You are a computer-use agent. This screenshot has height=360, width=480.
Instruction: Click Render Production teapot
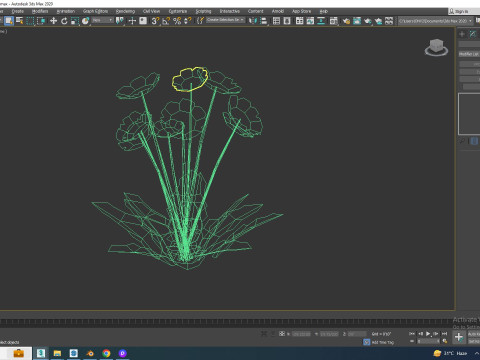coord(368,21)
